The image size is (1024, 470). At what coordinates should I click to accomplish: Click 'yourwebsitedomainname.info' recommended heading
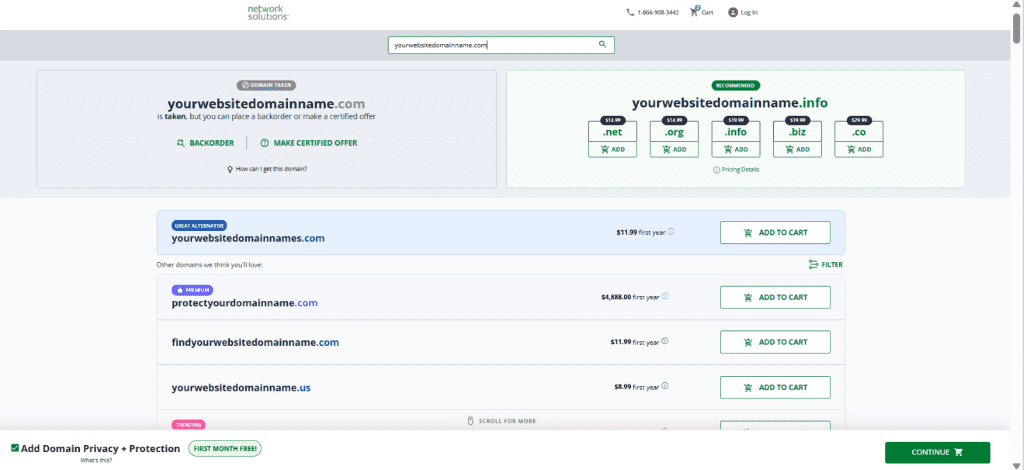729,102
